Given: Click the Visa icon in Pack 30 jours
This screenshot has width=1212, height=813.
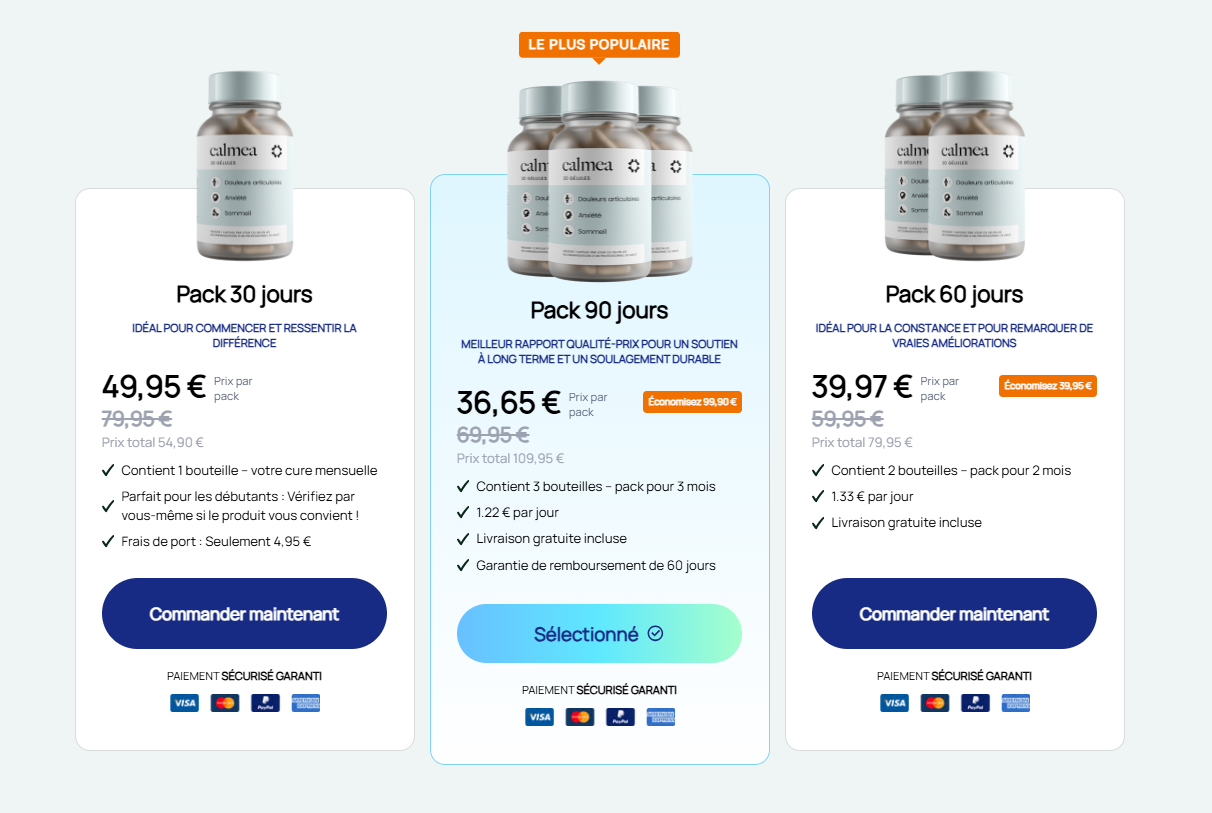Looking at the screenshot, I should [185, 703].
